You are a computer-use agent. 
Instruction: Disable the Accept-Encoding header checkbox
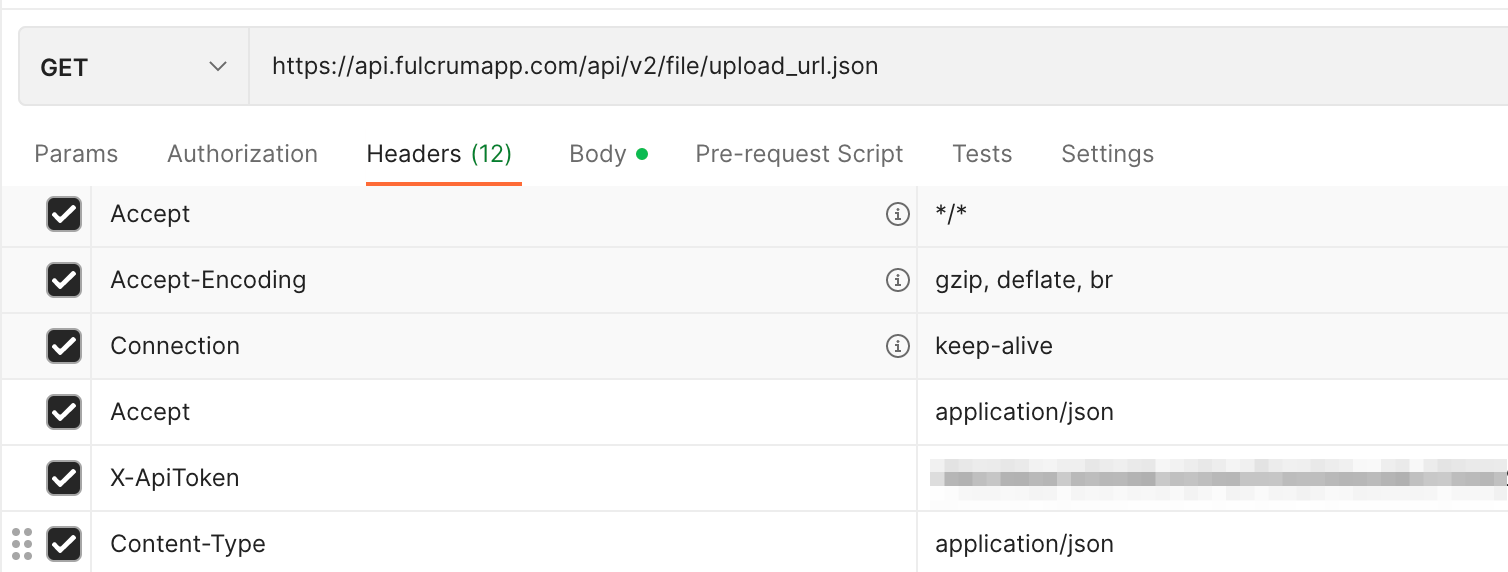tap(64, 280)
